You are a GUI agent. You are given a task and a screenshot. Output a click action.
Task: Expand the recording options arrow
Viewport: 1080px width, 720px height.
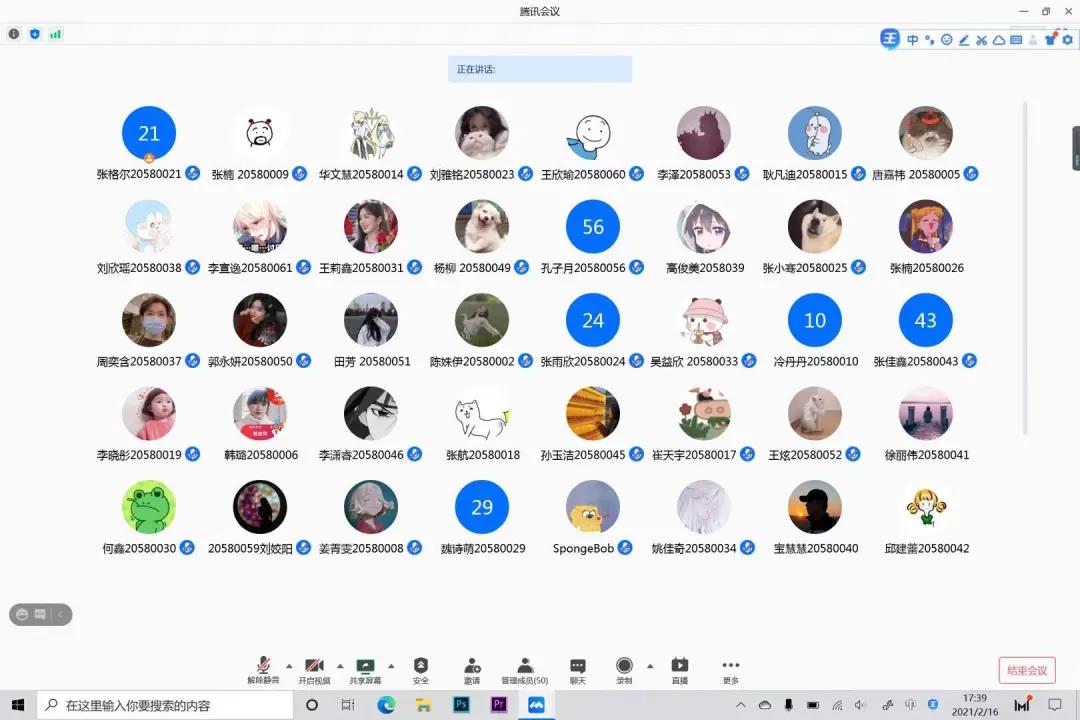pos(650,665)
